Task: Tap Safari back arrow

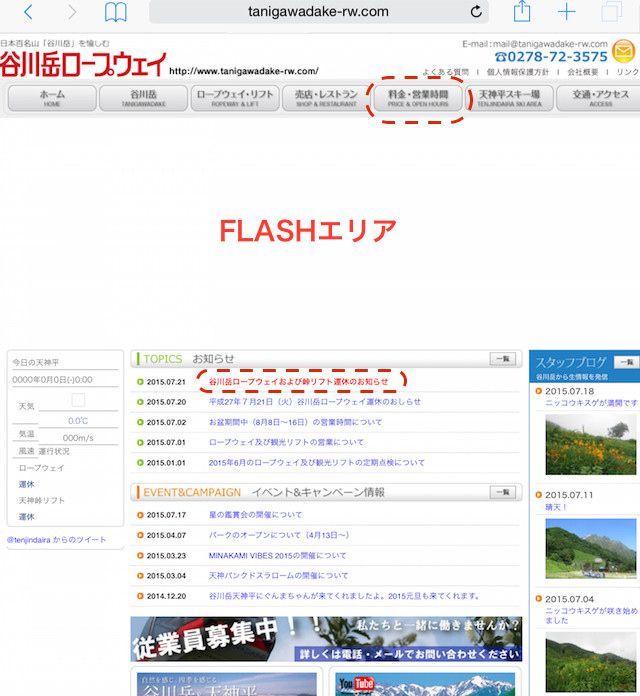Action: (28, 12)
